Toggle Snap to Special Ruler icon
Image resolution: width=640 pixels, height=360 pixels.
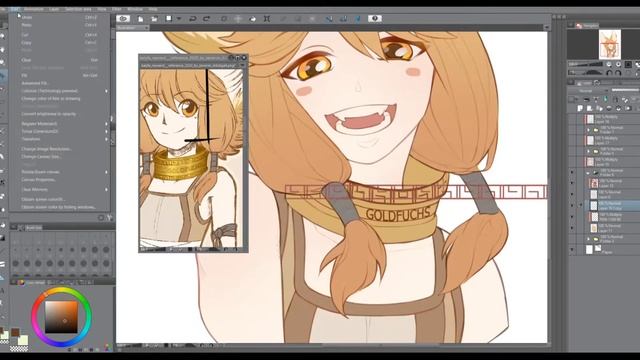343,19
